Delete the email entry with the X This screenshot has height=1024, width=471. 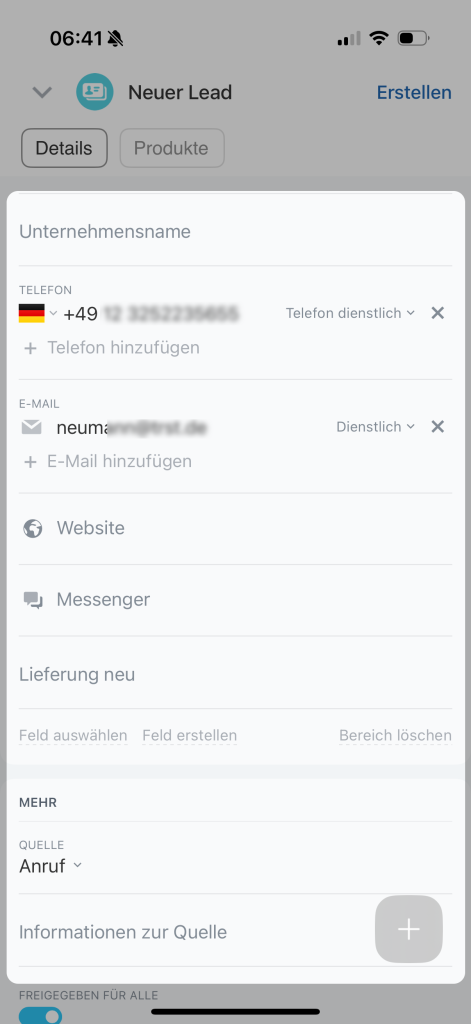438,427
